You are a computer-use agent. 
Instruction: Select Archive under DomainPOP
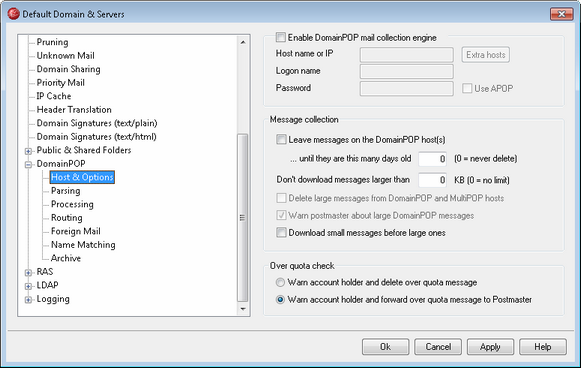[66, 258]
